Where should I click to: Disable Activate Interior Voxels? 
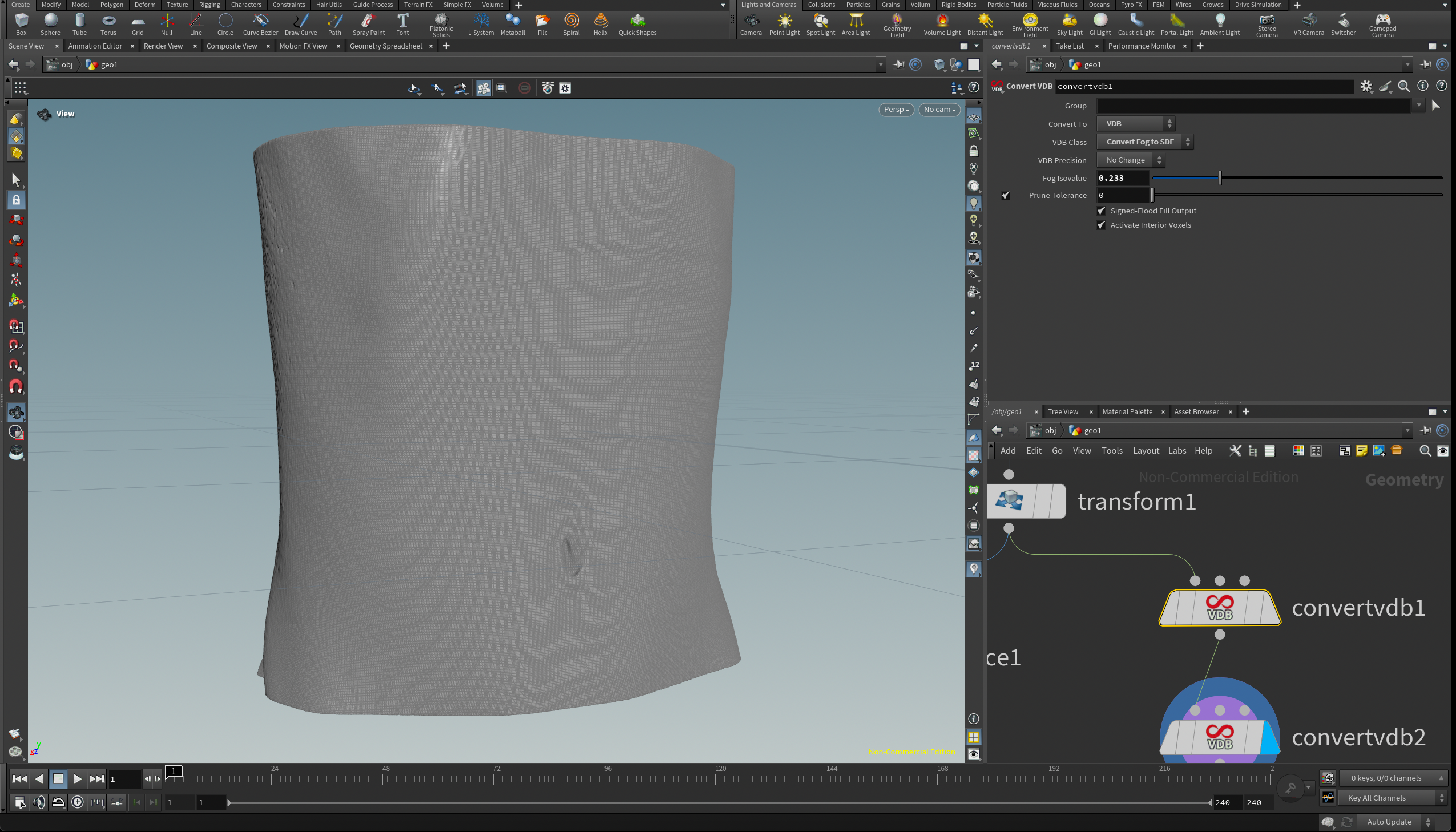(x=1101, y=225)
